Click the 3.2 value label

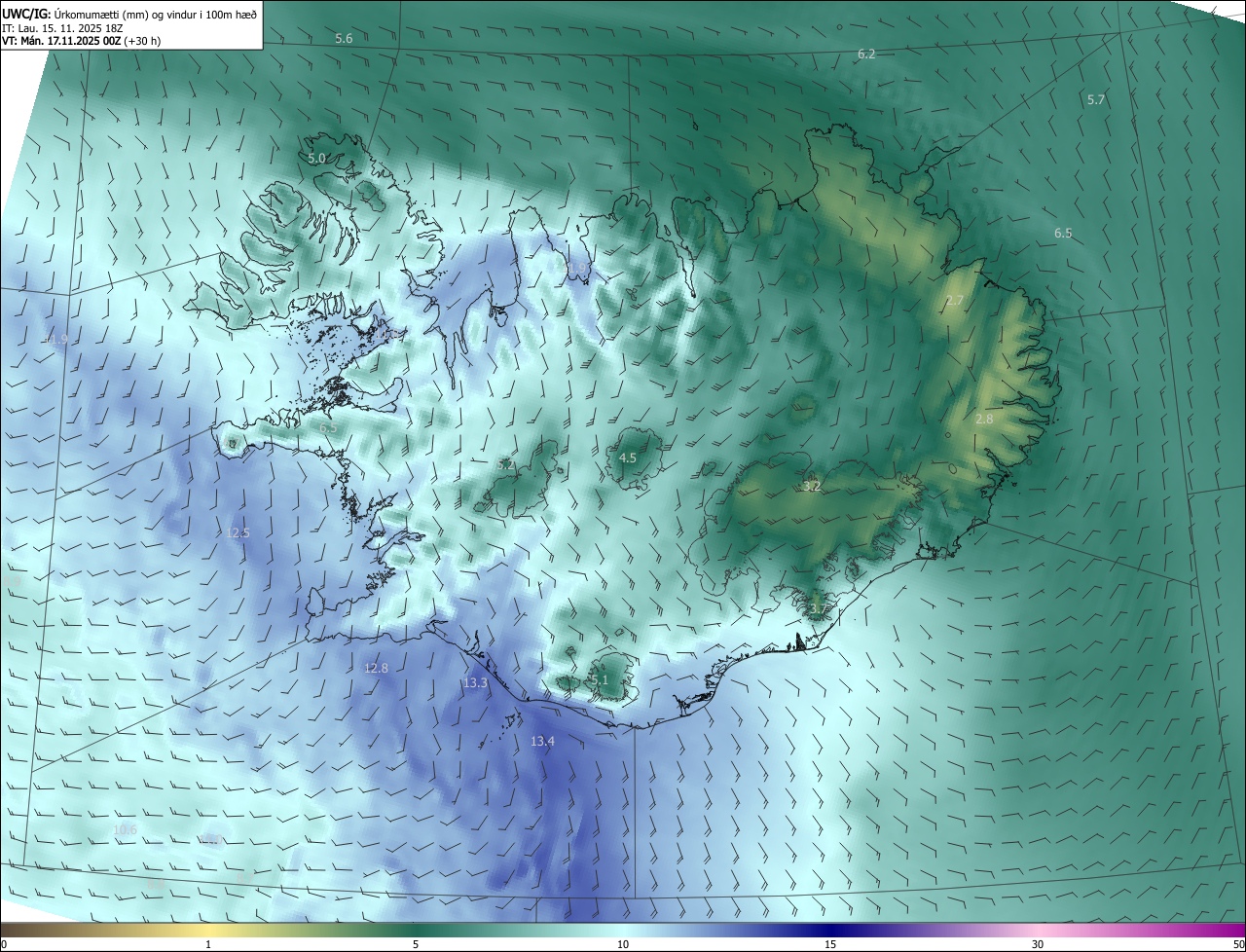click(x=812, y=486)
